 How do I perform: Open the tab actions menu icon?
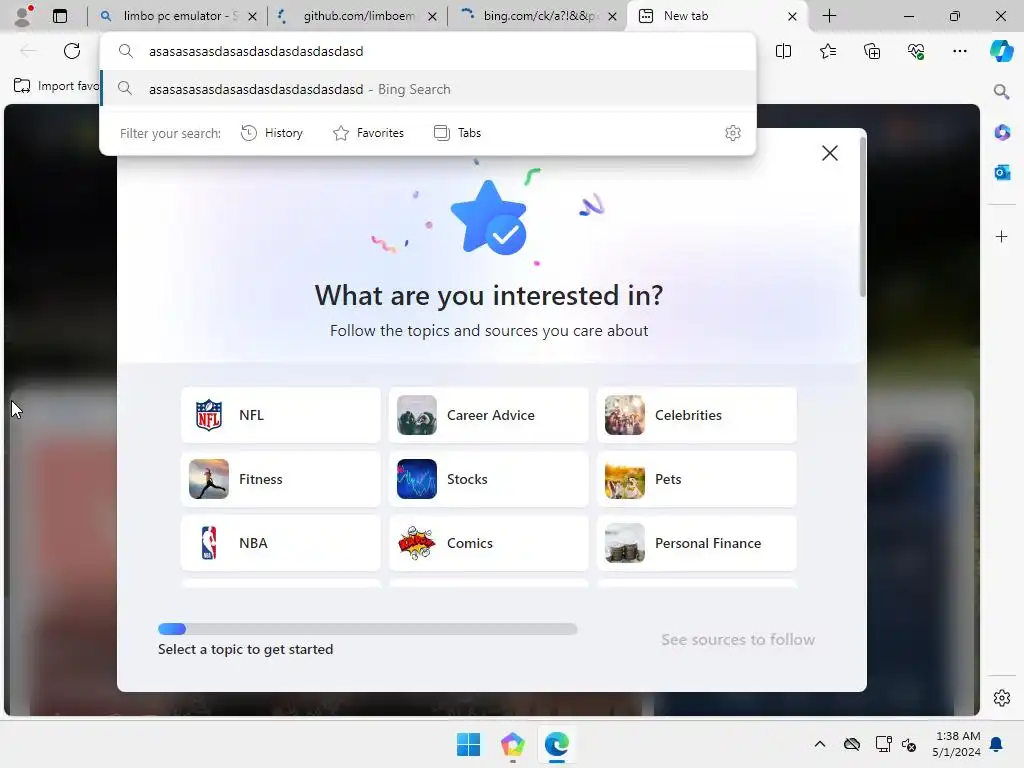60,16
